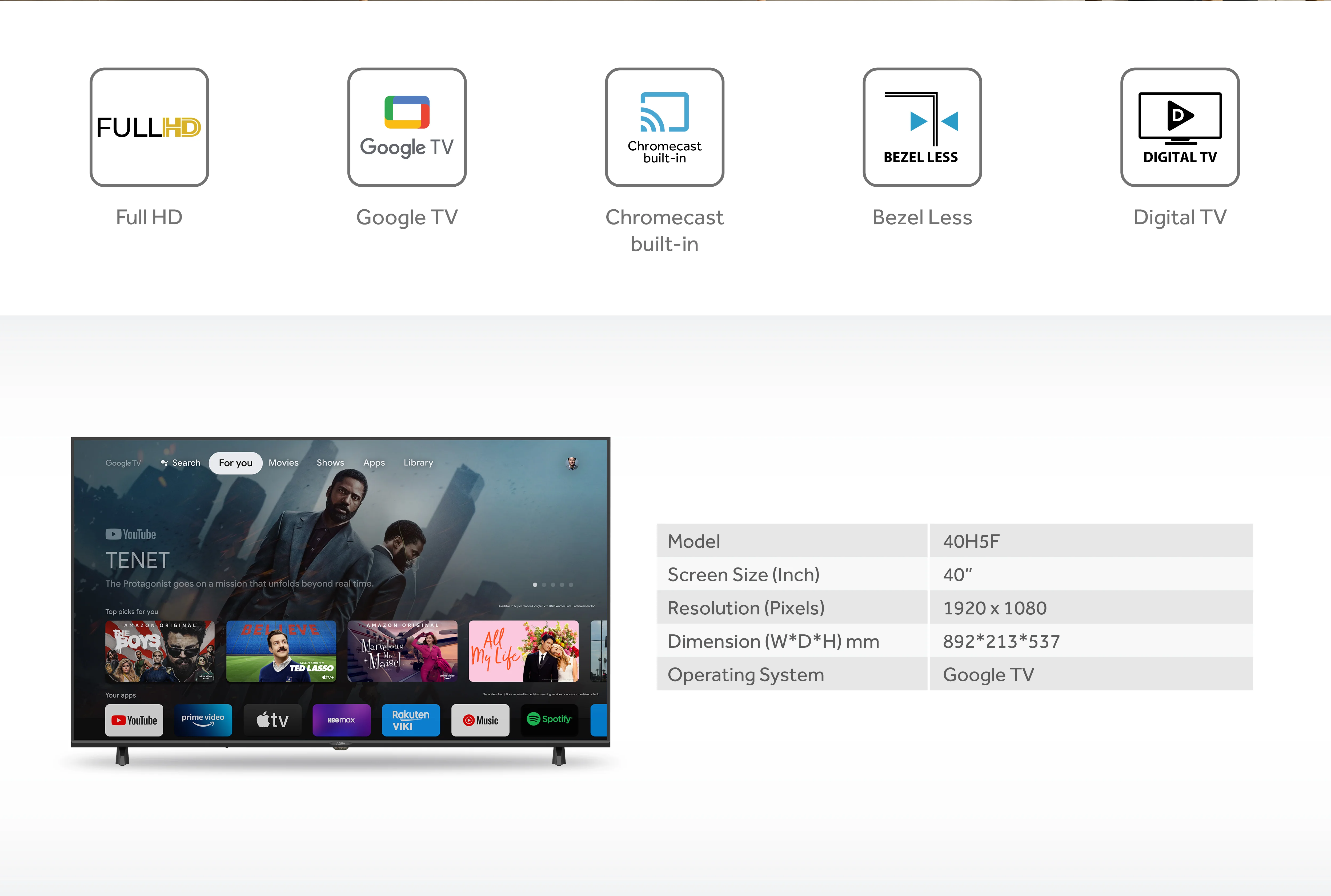Screen dimensions: 1331x896
Task: Switch to the Apps tab
Action: pos(374,463)
